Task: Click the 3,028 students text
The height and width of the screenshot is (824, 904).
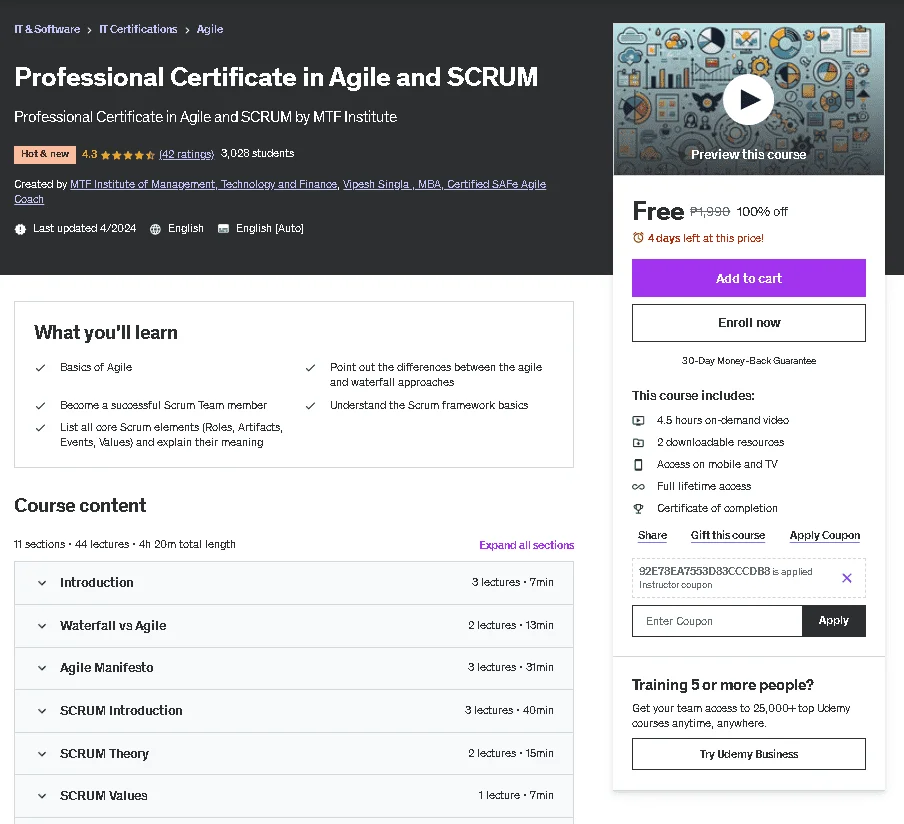Action: click(x=257, y=153)
